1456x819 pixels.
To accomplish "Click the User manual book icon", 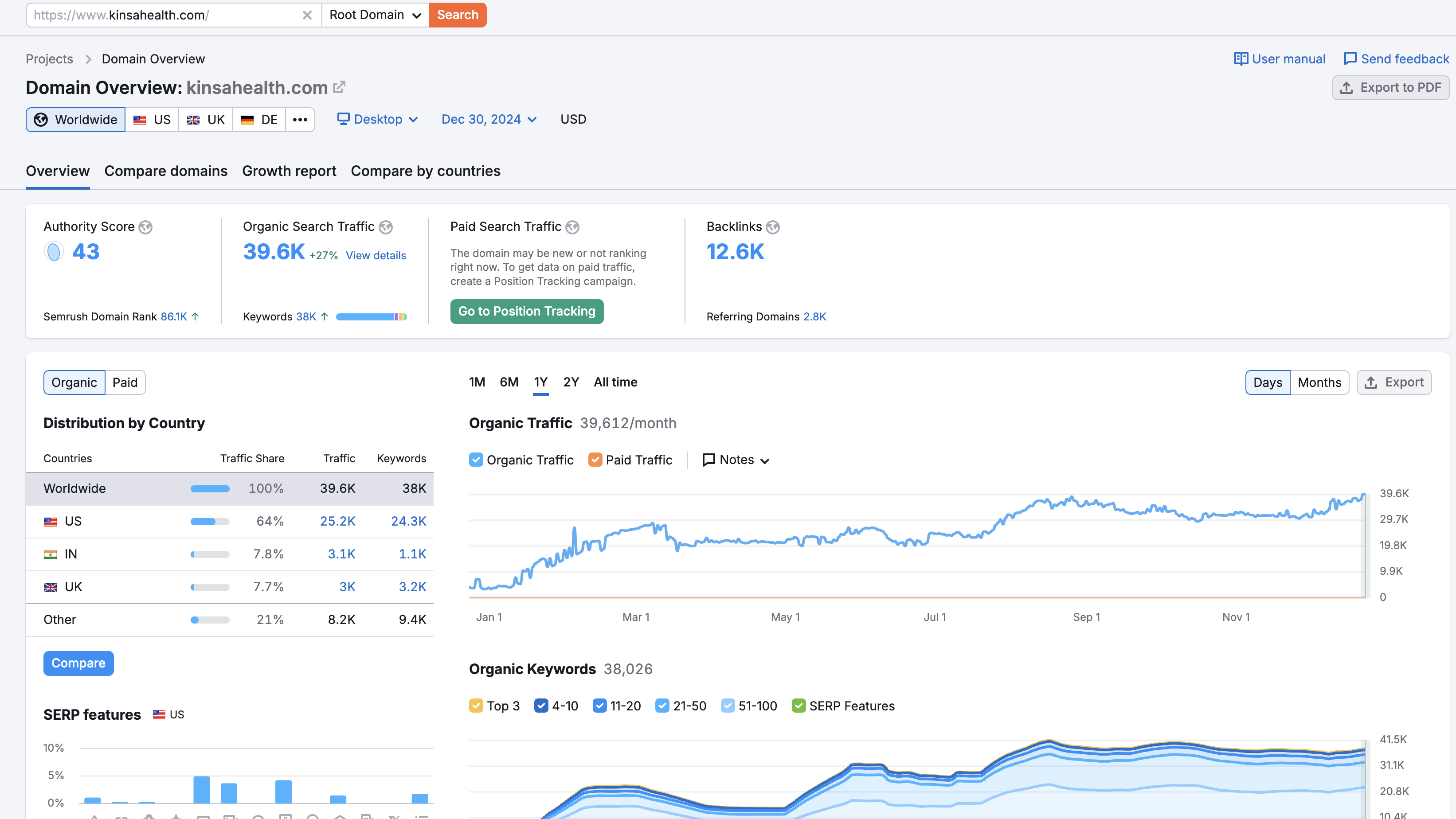I will [1241, 59].
